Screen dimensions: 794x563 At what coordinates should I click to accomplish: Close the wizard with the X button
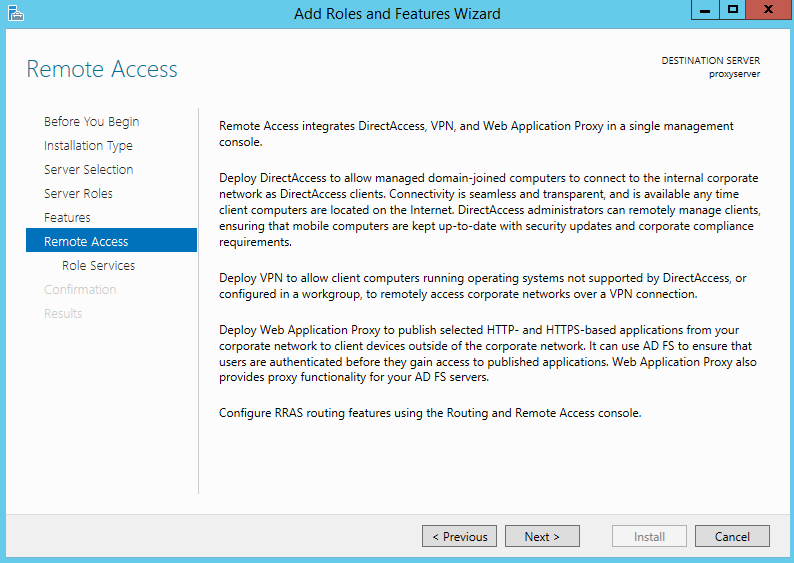pos(769,10)
